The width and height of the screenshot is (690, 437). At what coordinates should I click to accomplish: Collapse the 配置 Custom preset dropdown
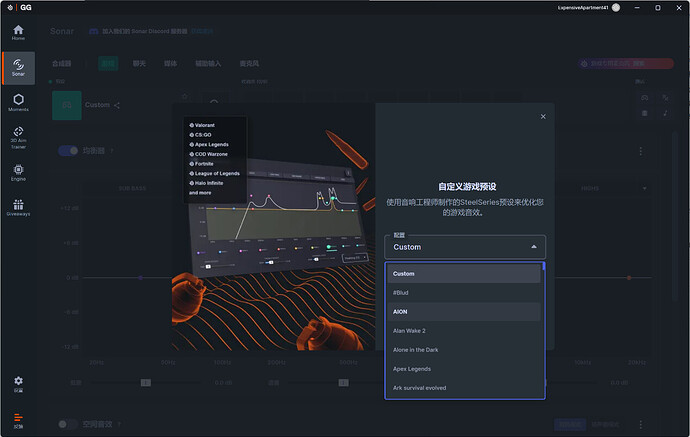[x=465, y=247]
